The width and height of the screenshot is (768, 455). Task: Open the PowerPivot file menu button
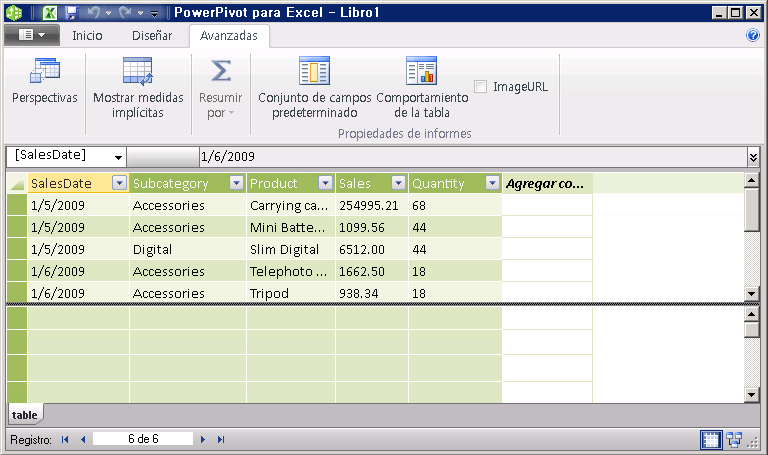32,35
